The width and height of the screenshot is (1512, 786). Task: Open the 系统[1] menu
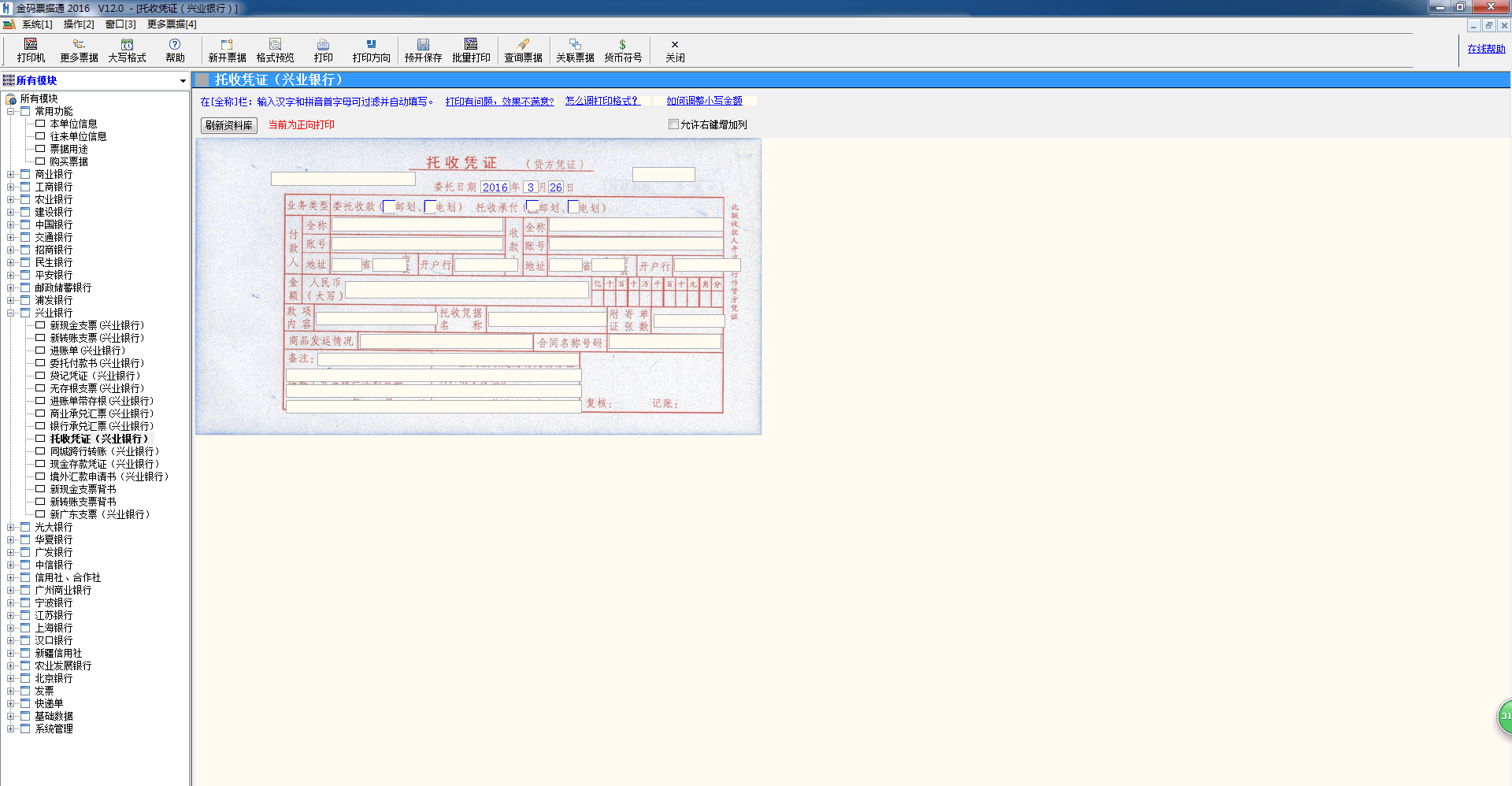pos(36,24)
